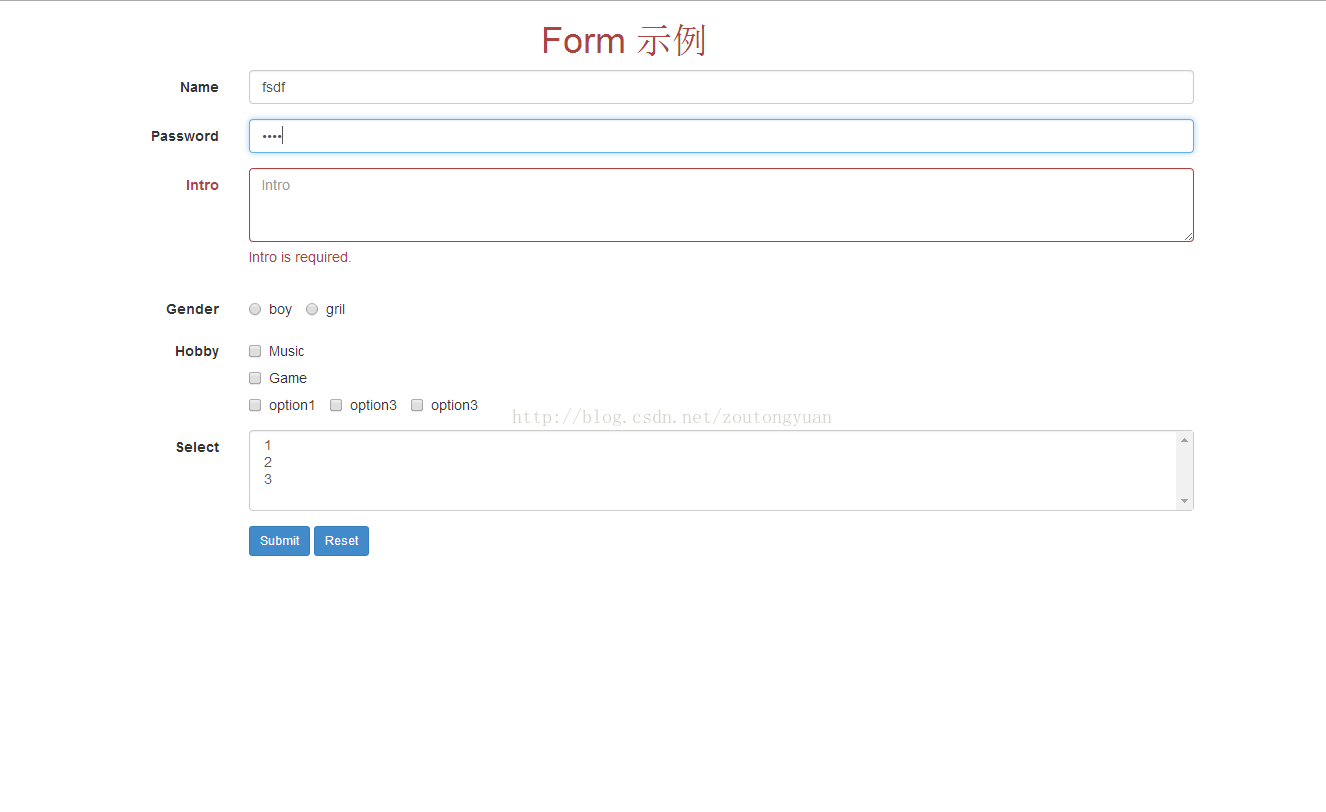Click inside the Intro textarea

click(x=720, y=205)
